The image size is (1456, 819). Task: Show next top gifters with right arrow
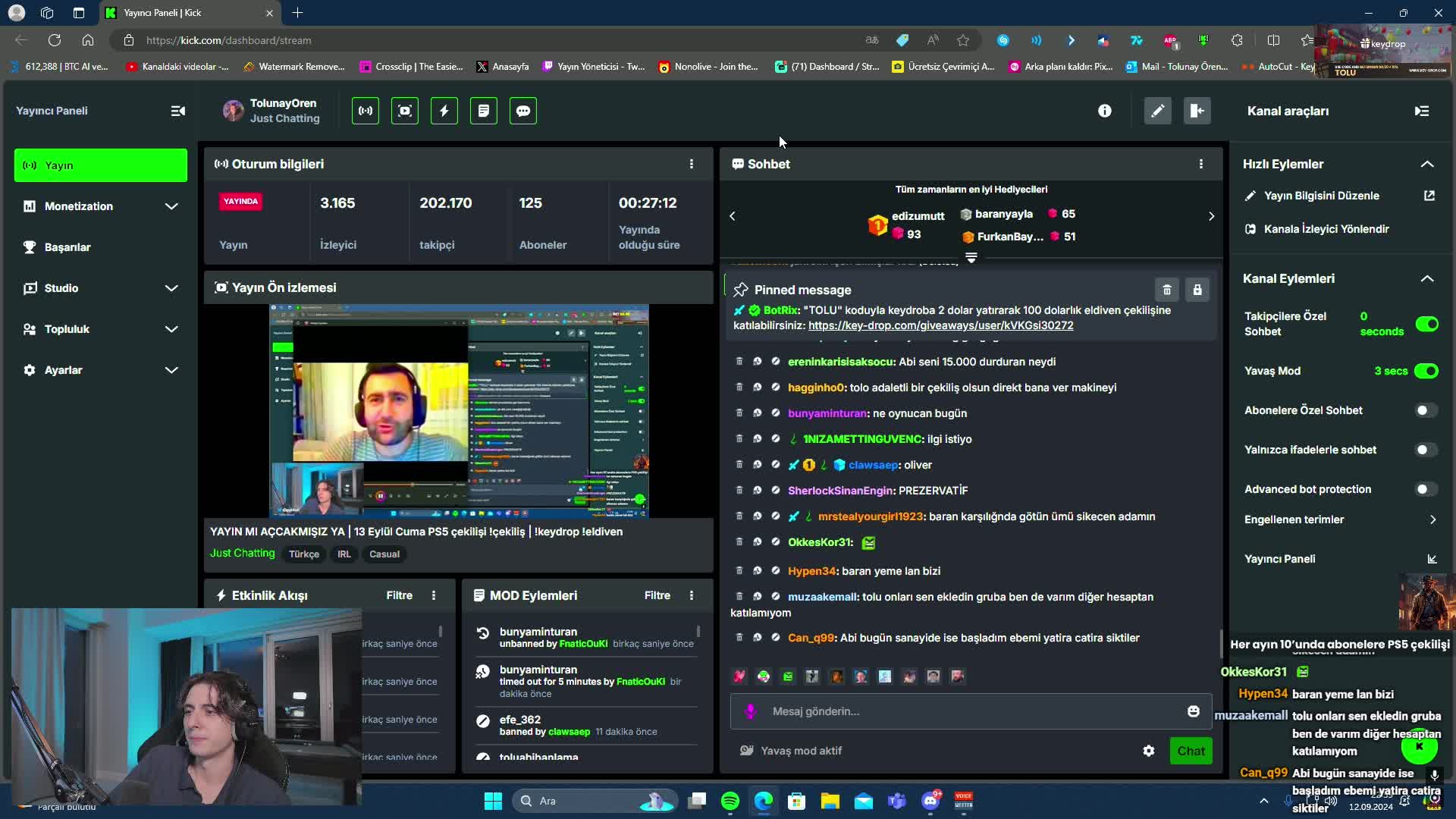tap(1211, 216)
